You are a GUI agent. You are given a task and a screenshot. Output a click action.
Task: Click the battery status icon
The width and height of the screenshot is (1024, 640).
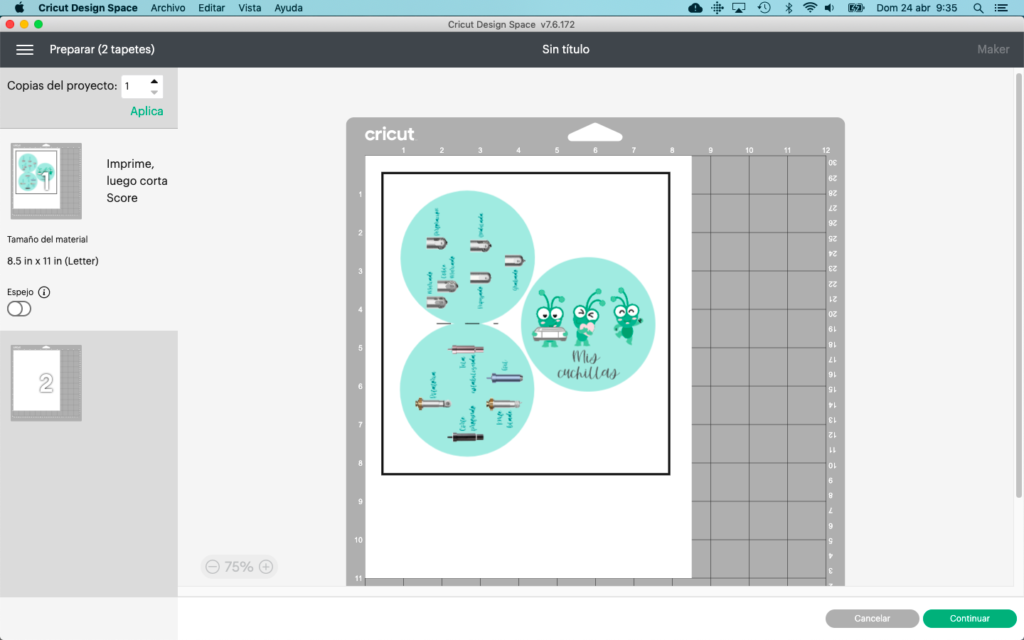pyautogui.click(x=856, y=8)
